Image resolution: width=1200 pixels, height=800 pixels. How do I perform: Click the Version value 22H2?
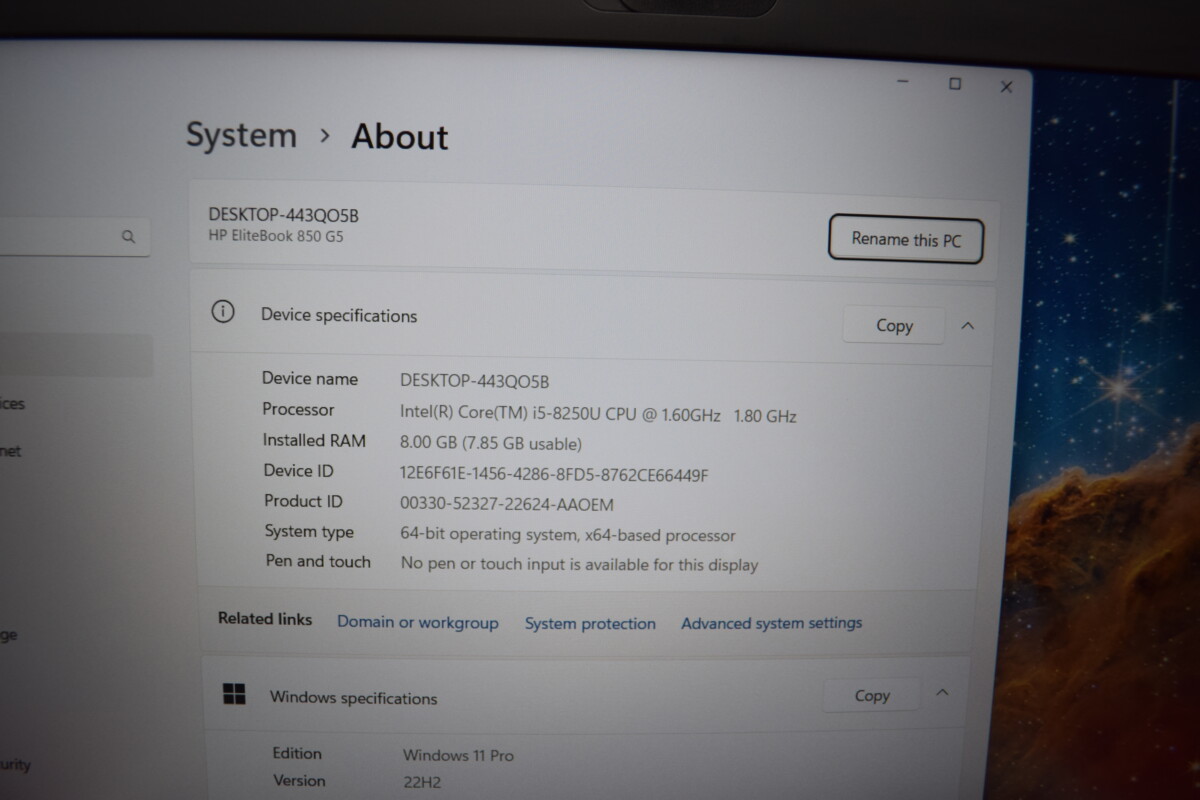pos(422,782)
